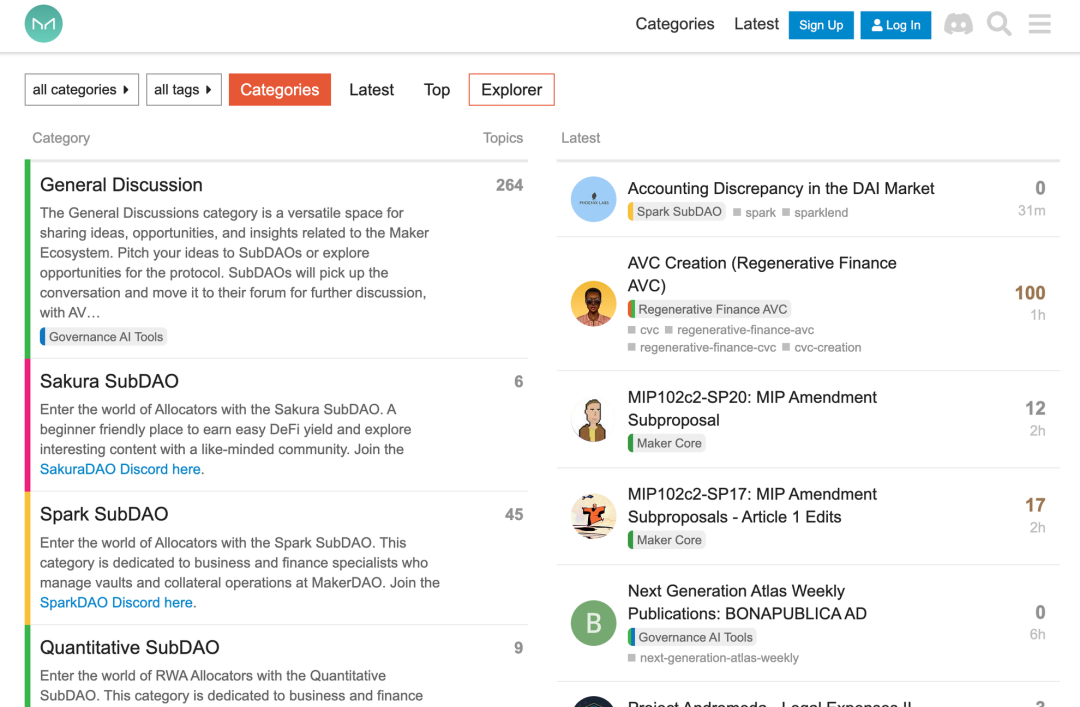Follow the SakuraDAO Discord here link
Screen dimensions: 1080x707
point(121,469)
